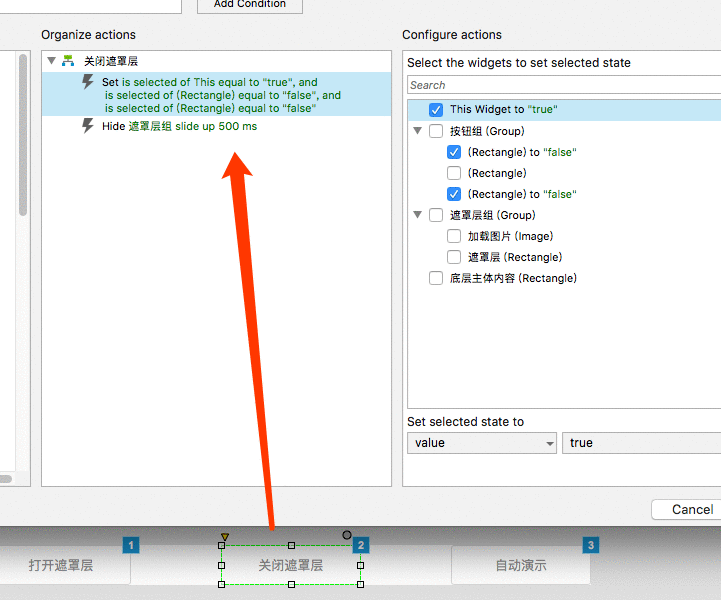Check the 加载图片 (Image) checkbox
The width and height of the screenshot is (721, 600).
point(454,236)
